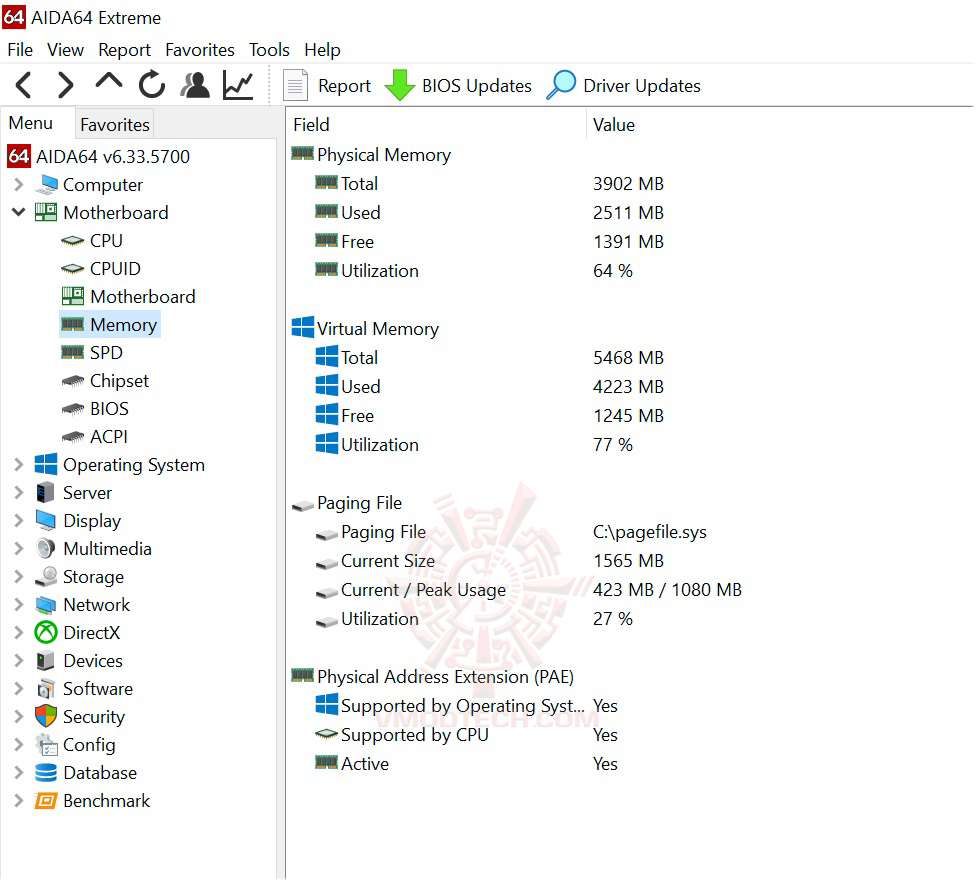Click the ACPI chip icon

click(x=73, y=437)
